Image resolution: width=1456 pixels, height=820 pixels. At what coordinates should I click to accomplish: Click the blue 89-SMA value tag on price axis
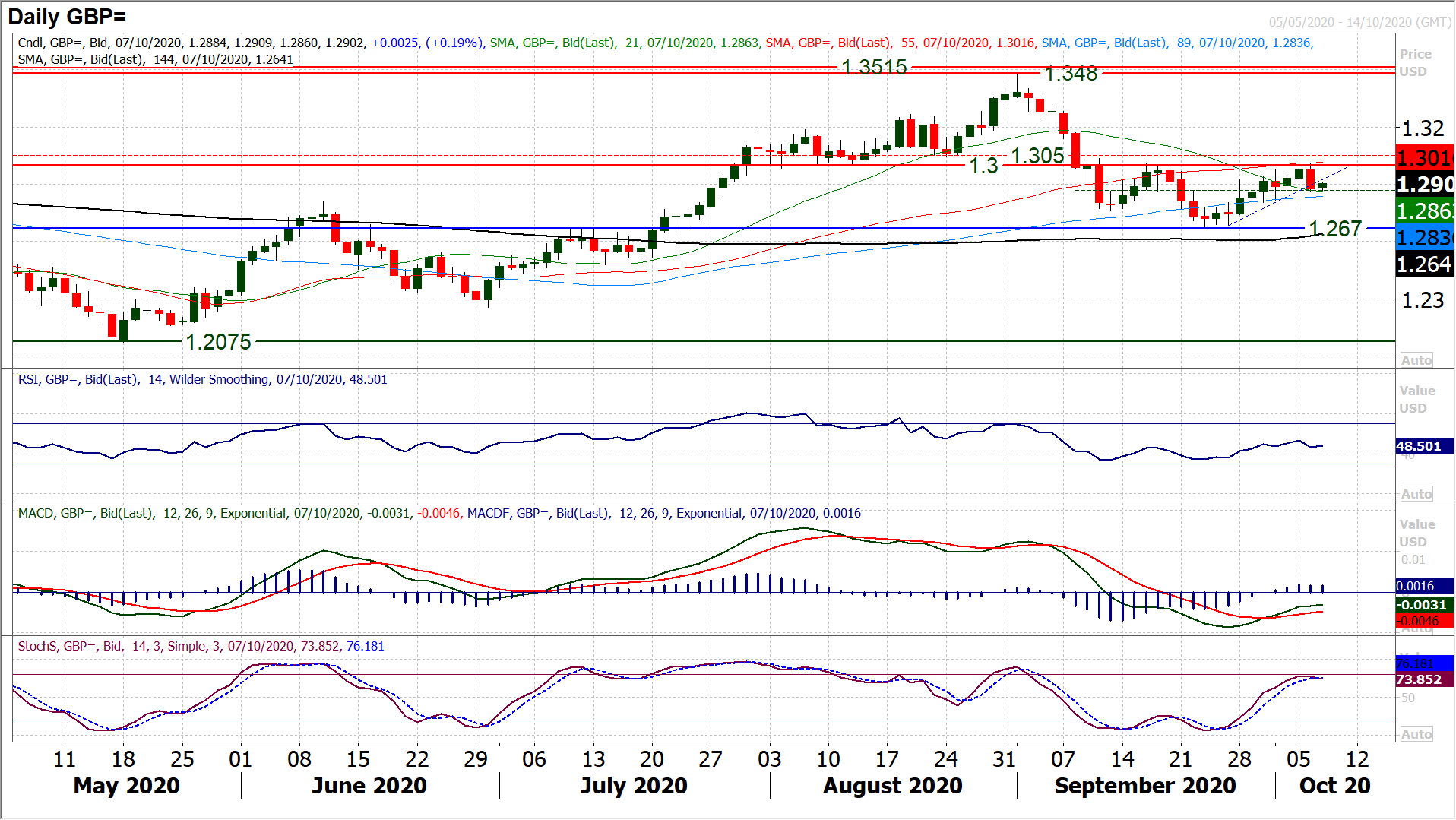pos(1425,238)
